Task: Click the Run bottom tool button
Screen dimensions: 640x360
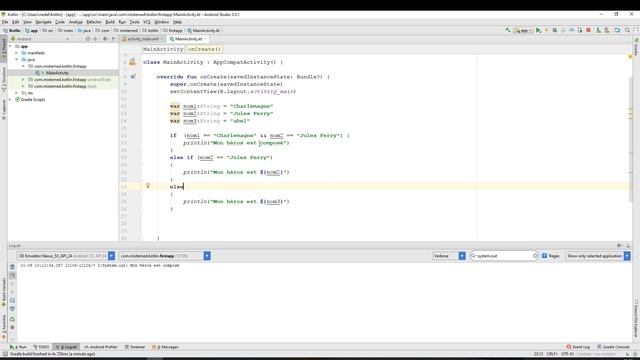Action: [18, 347]
